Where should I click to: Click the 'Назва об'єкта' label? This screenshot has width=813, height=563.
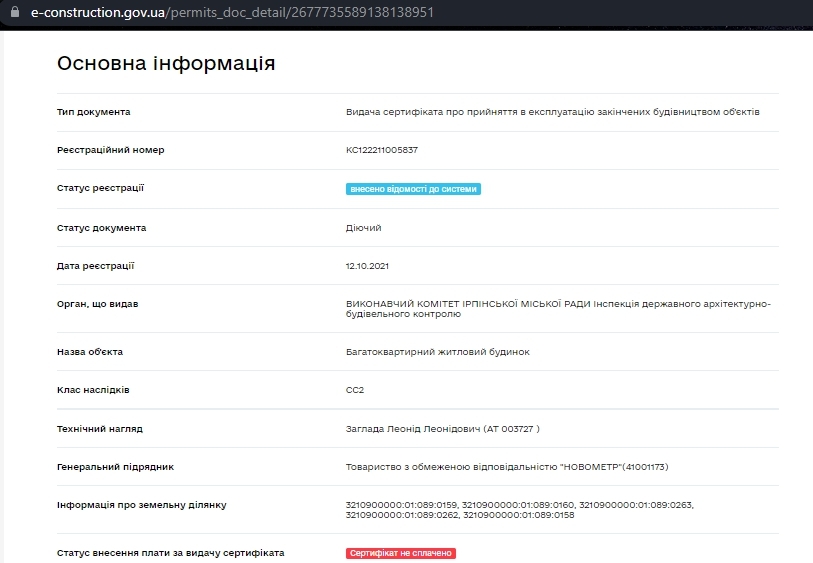coord(90,352)
